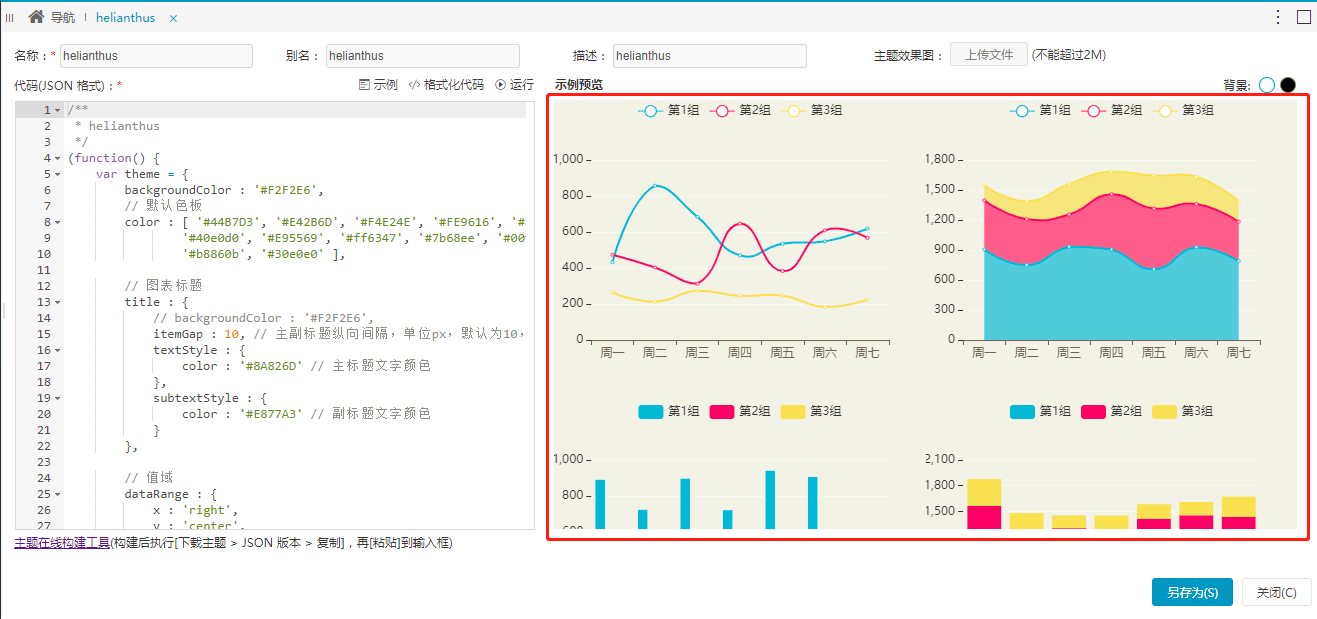Viewport: 1317px width, 619px height.
Task: Click the 'itemGap : 10' code line
Action: [338, 334]
